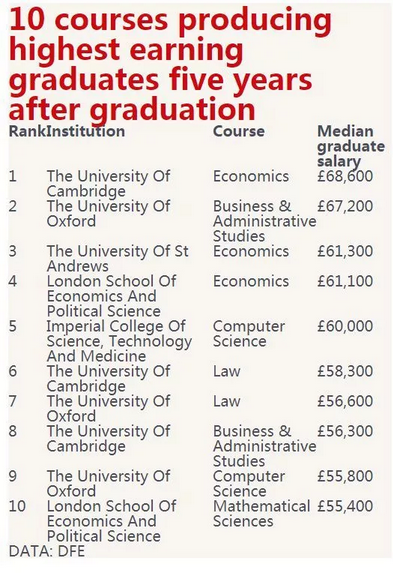Image resolution: width=393 pixels, height=573 pixels.
Task: Select the £60,000 salary figure
Action: pos(345,326)
